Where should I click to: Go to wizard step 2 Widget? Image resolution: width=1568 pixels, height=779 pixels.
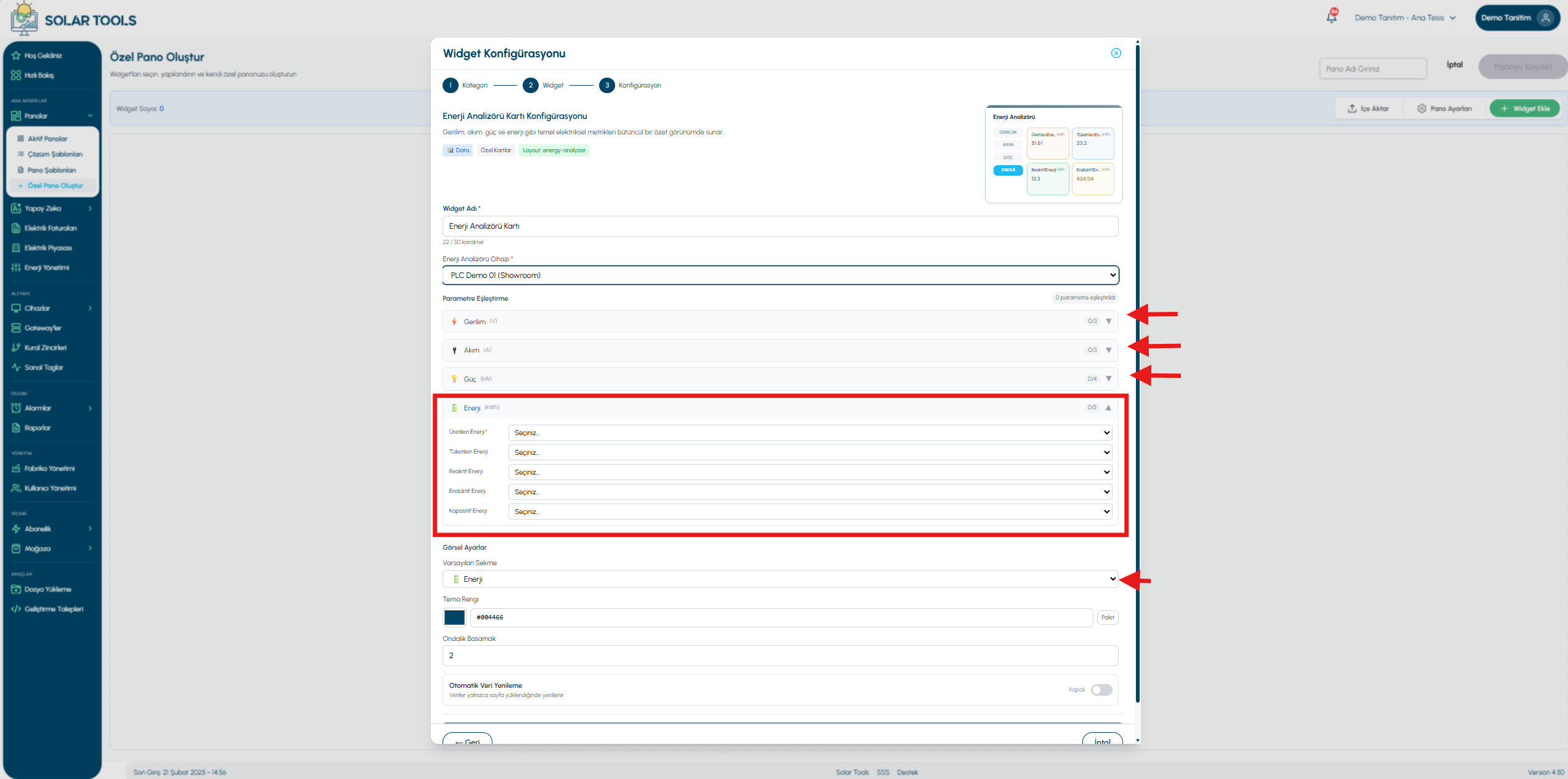(543, 85)
